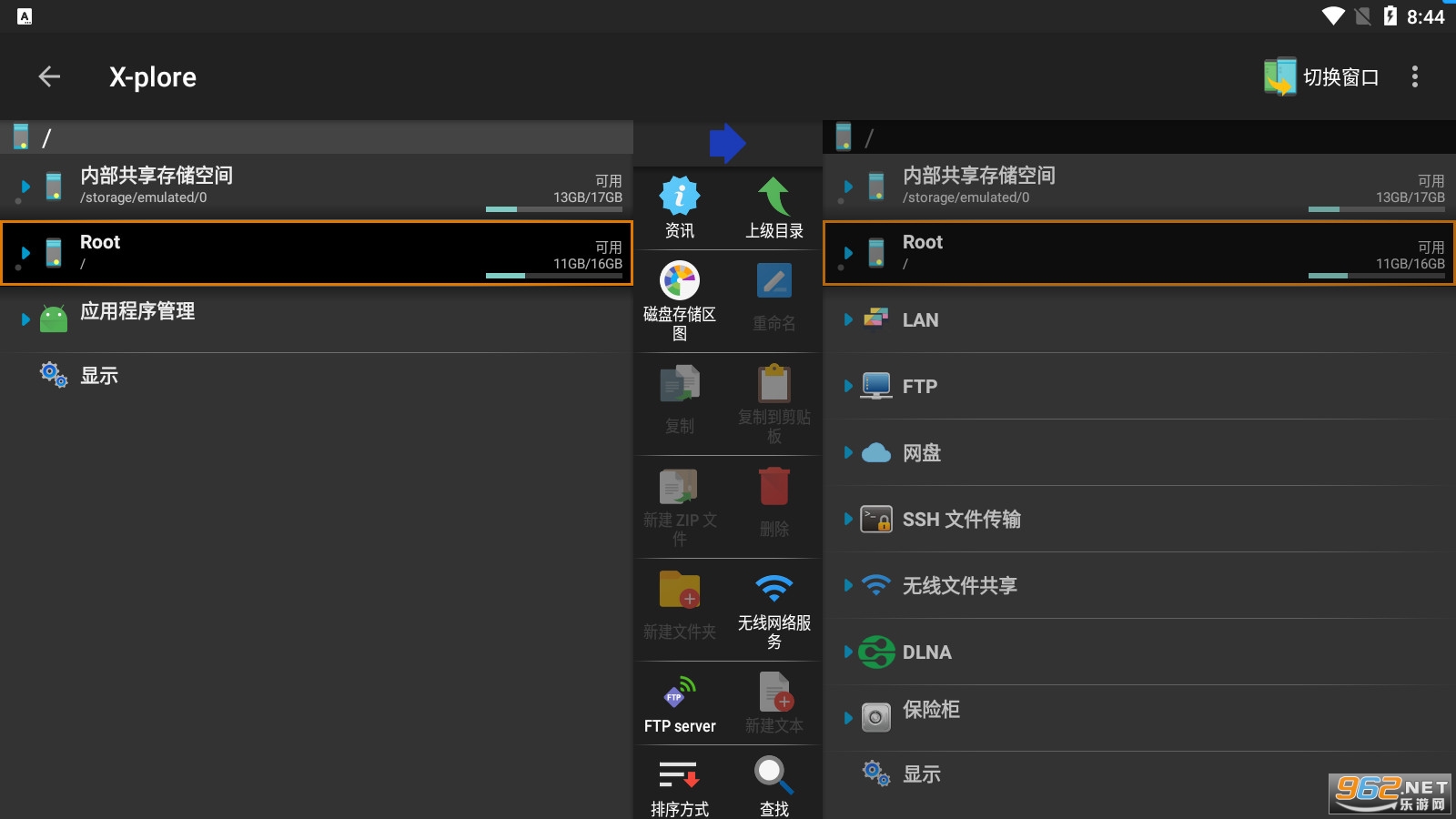Expand the 保险柜 vault arrow
The width and height of the screenshot is (1456, 819).
(x=848, y=718)
